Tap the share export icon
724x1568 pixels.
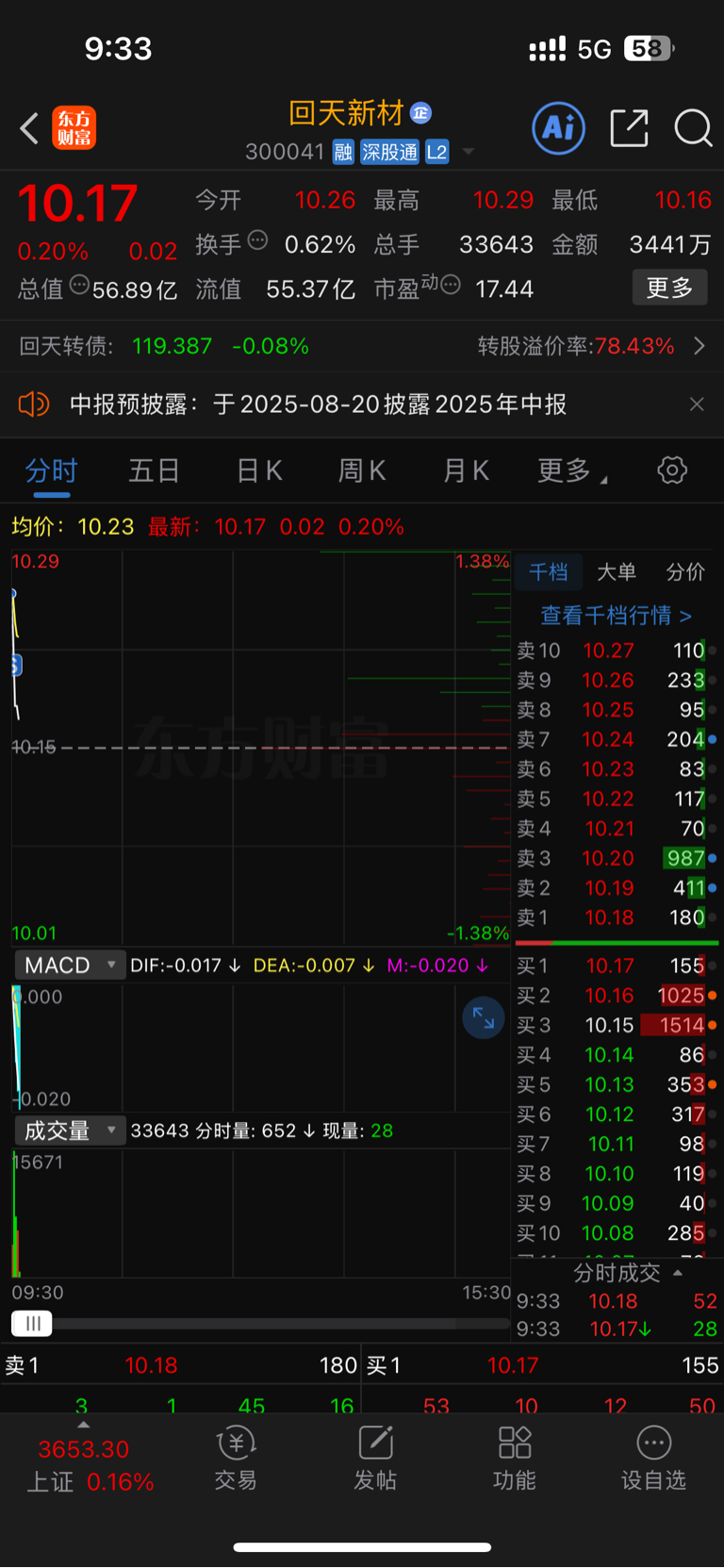click(x=629, y=128)
